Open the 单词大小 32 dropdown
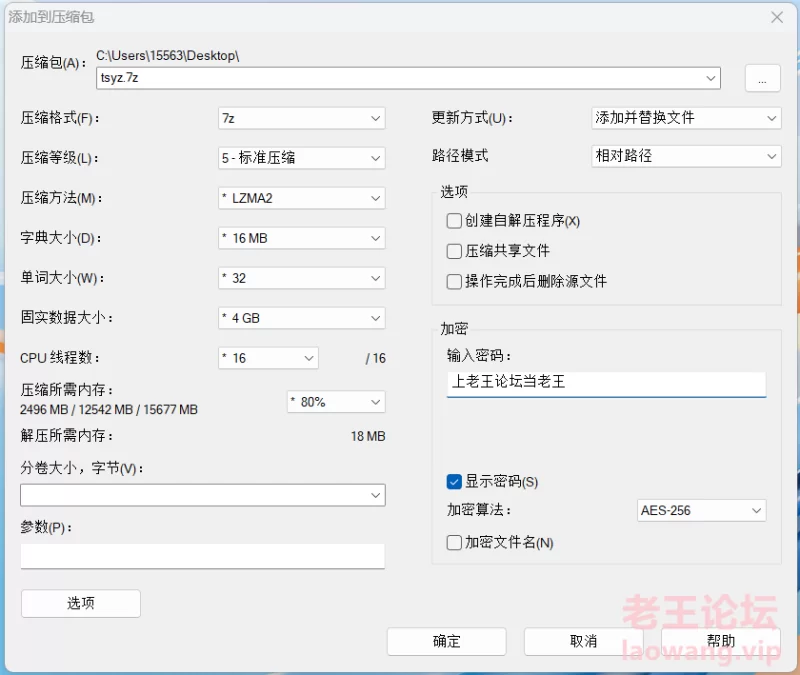This screenshot has height=675, width=800. (302, 278)
